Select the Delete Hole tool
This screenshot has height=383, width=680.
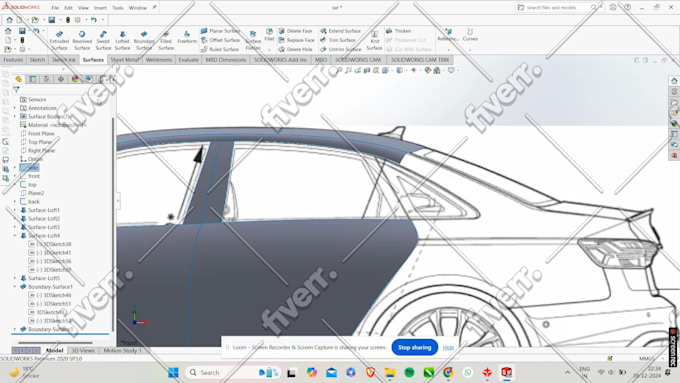point(295,49)
